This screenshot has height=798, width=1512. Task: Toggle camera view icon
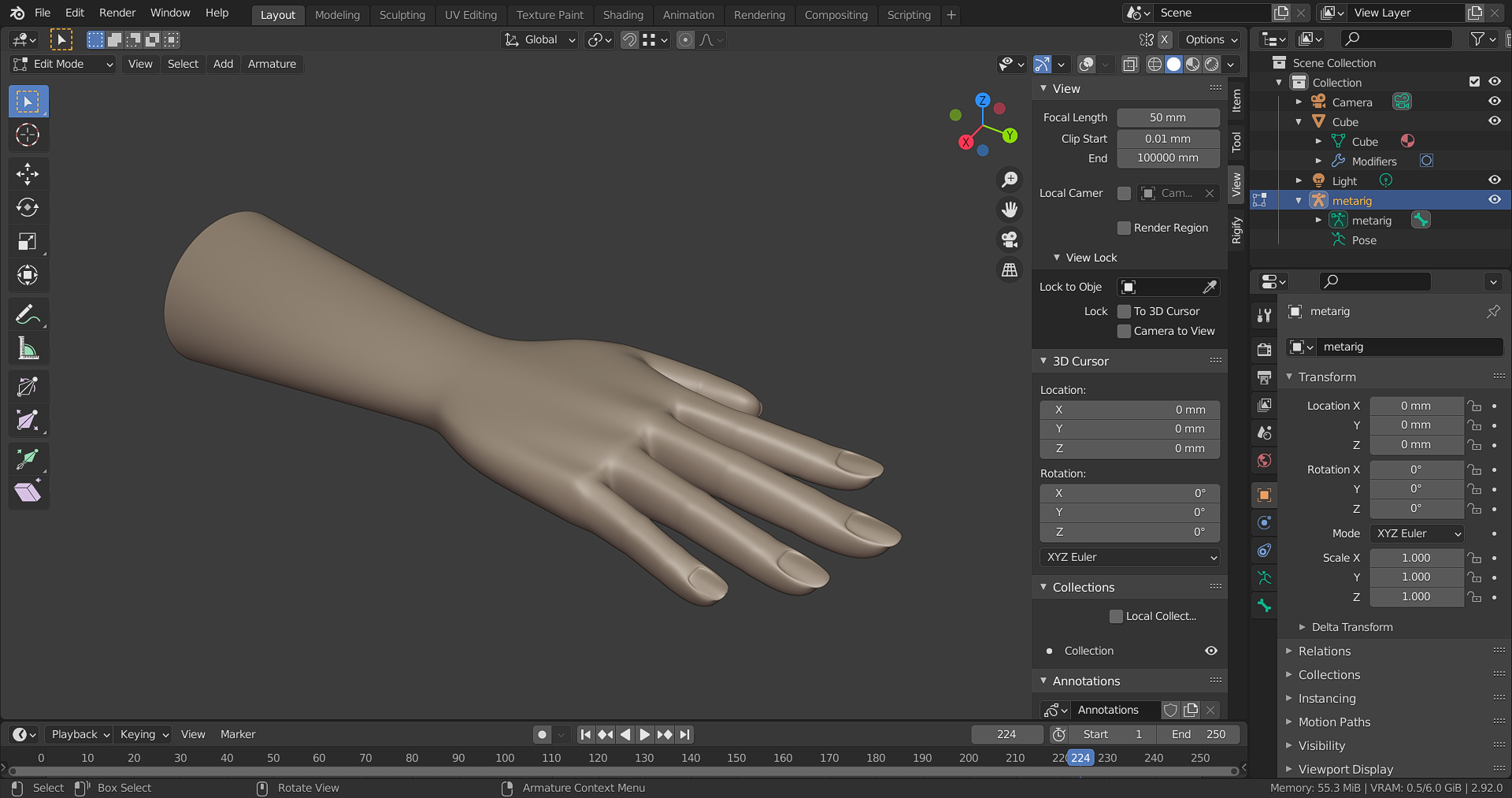[1010, 239]
